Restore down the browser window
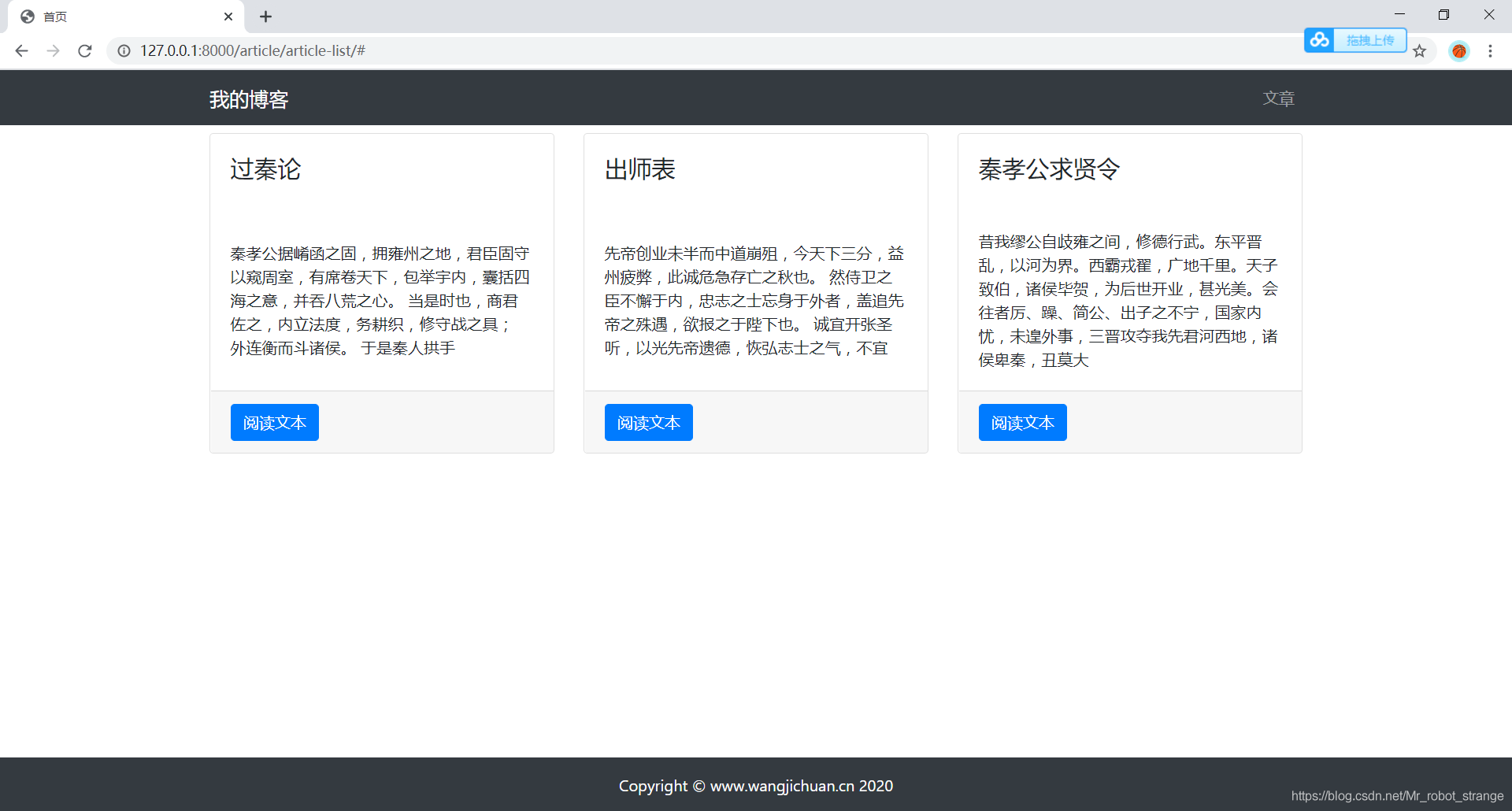The height and width of the screenshot is (811, 1512). click(x=1443, y=15)
